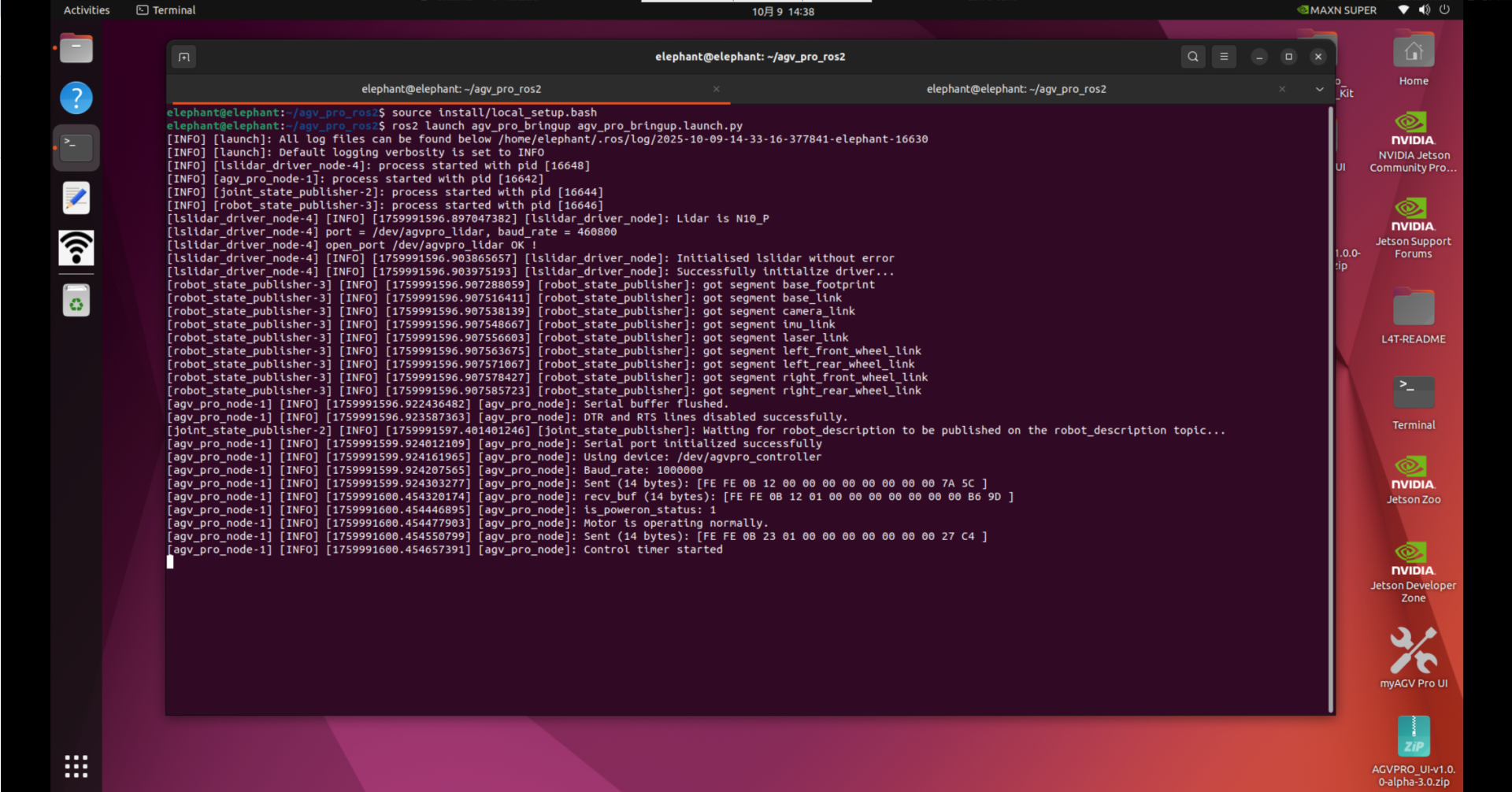Close the first terminal tab

pyautogui.click(x=717, y=89)
